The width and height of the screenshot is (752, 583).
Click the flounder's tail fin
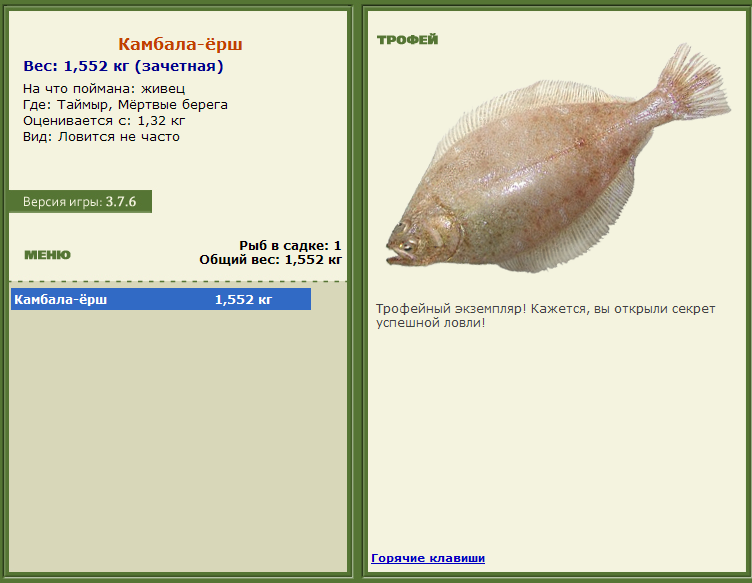point(693,86)
